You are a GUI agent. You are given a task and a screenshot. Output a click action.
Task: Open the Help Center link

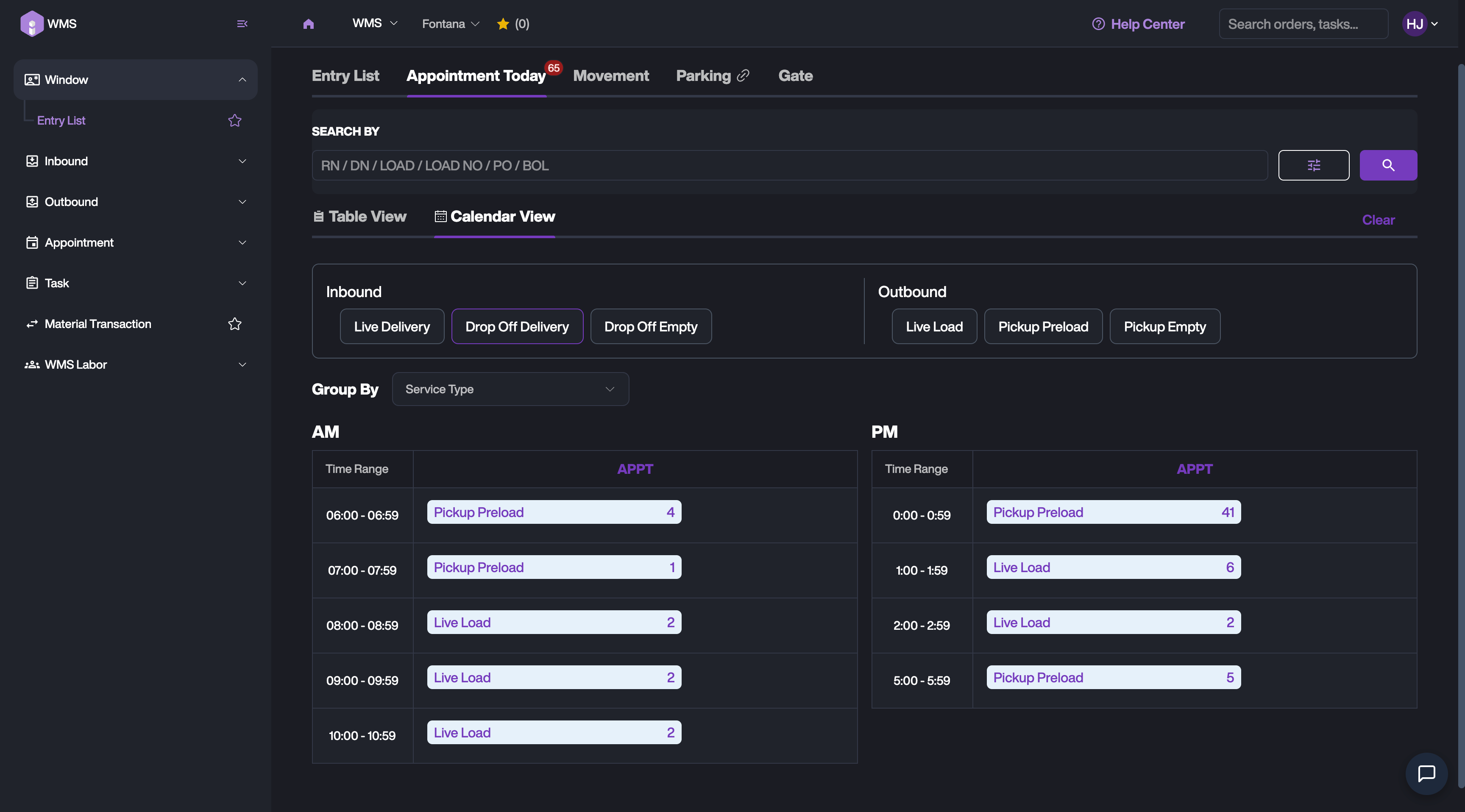[1138, 24]
